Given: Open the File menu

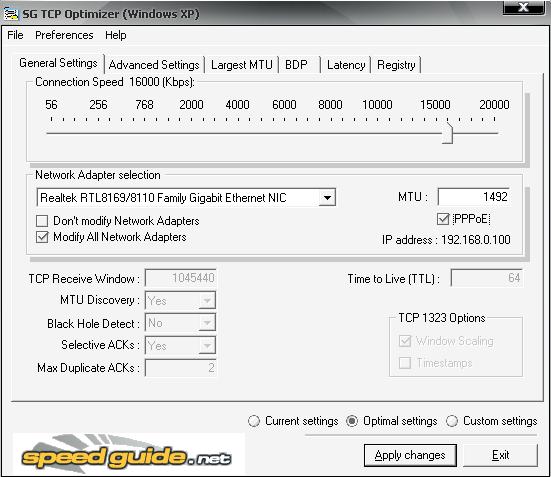Looking at the screenshot, I should point(15,35).
